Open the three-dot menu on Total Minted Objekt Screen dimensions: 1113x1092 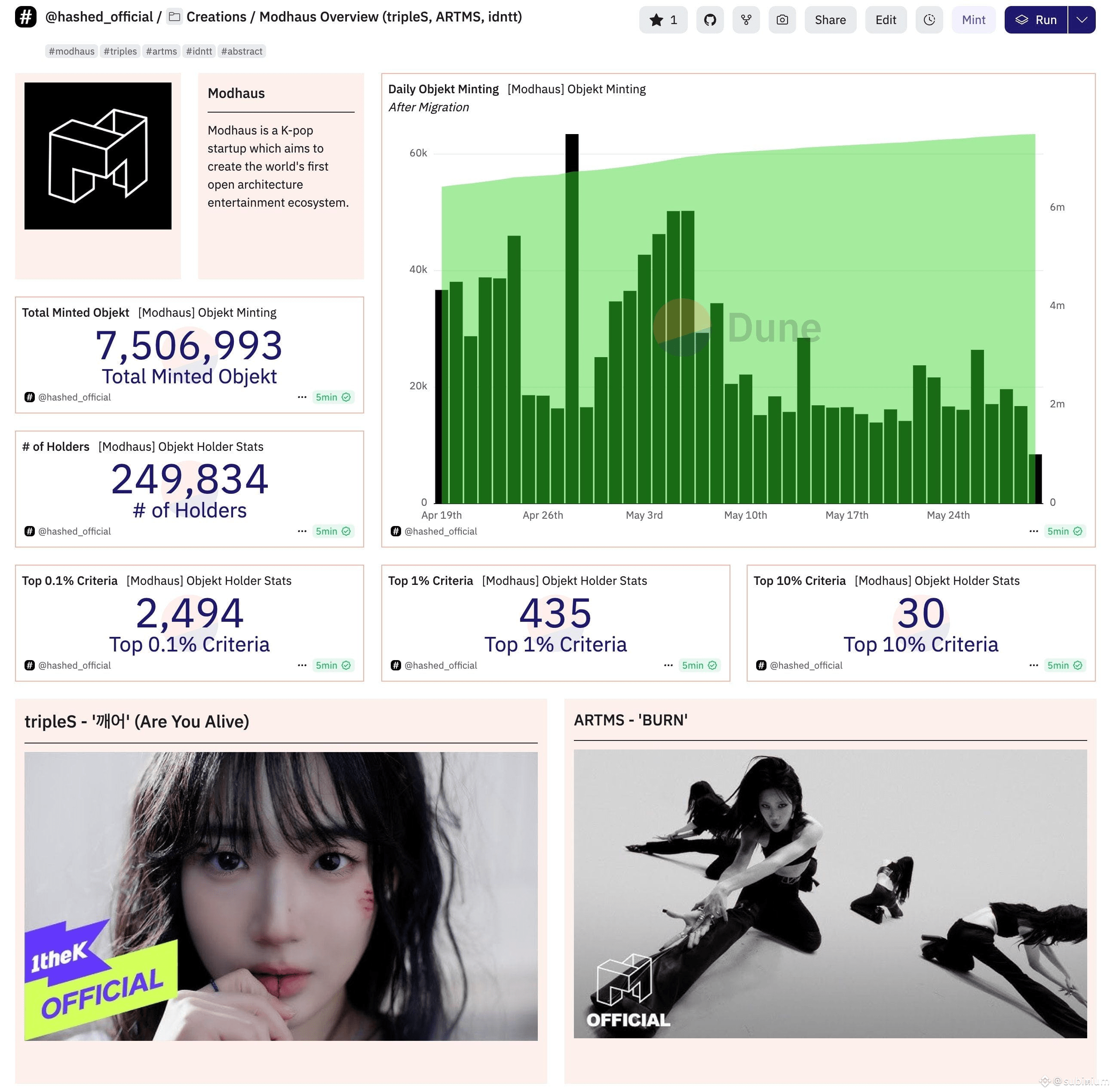point(302,397)
